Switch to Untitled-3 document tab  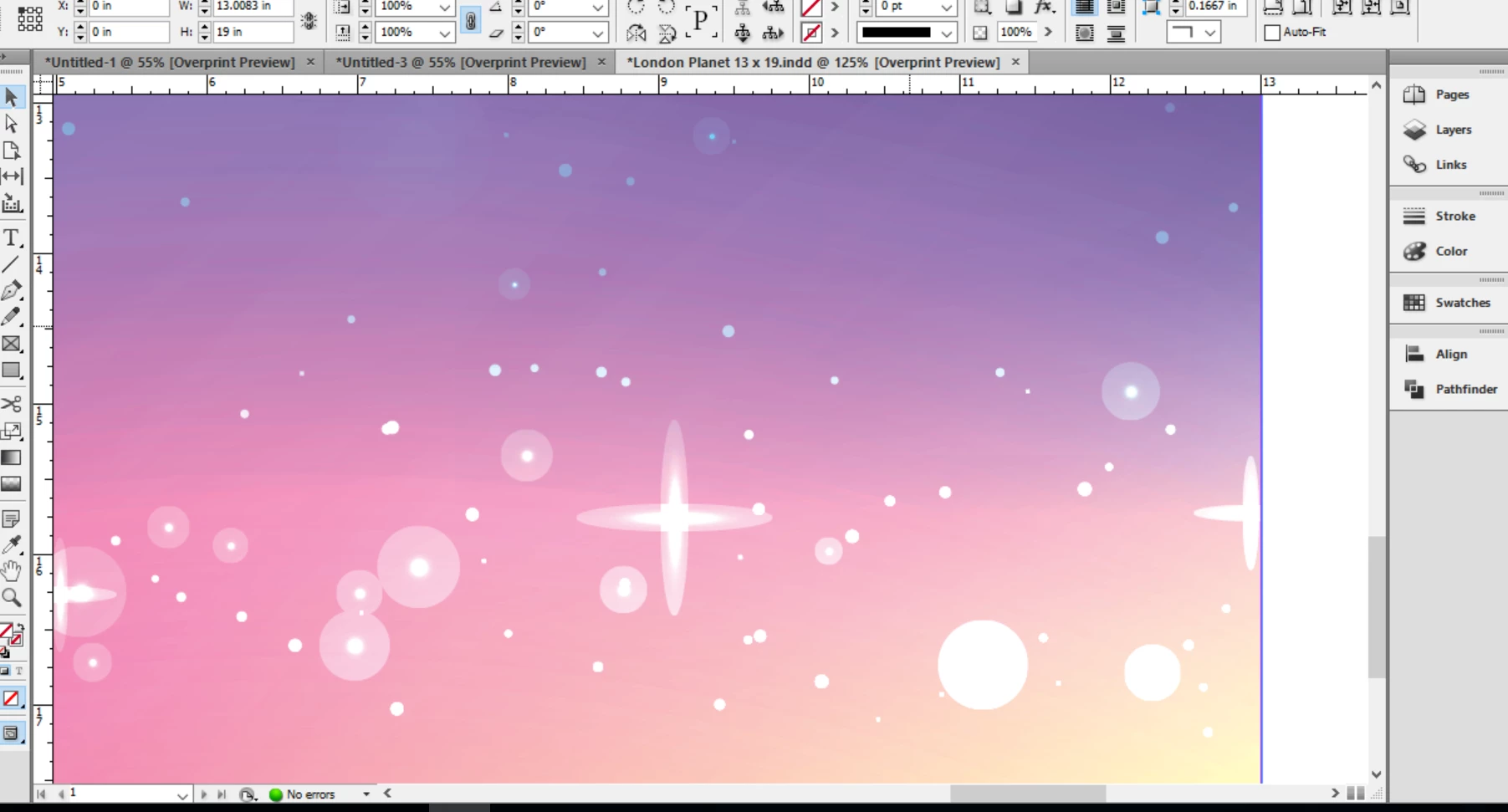point(461,62)
